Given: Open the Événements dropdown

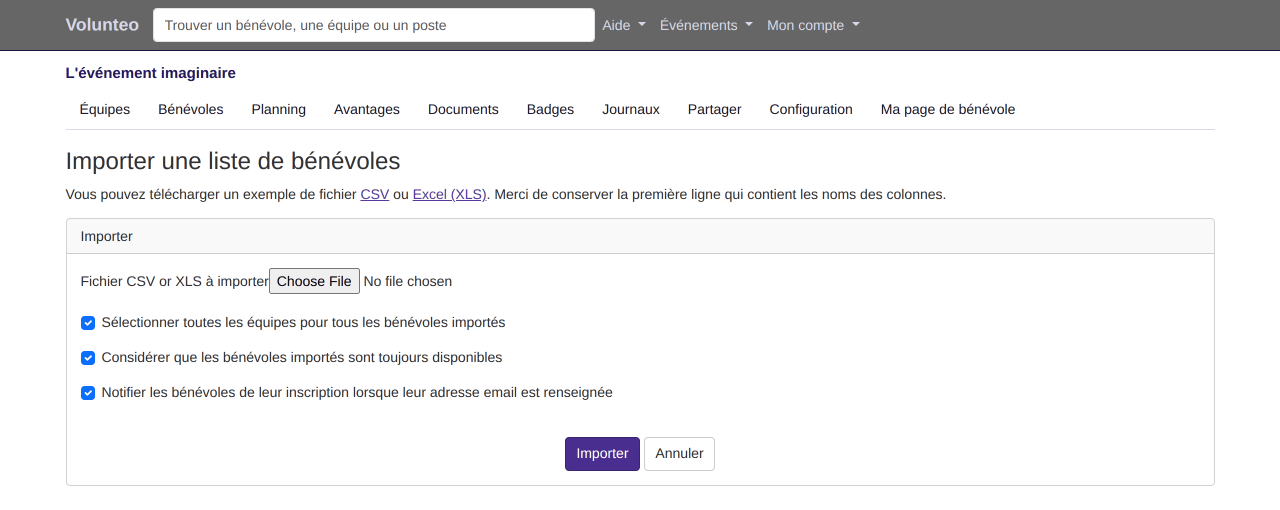Looking at the screenshot, I should point(706,25).
